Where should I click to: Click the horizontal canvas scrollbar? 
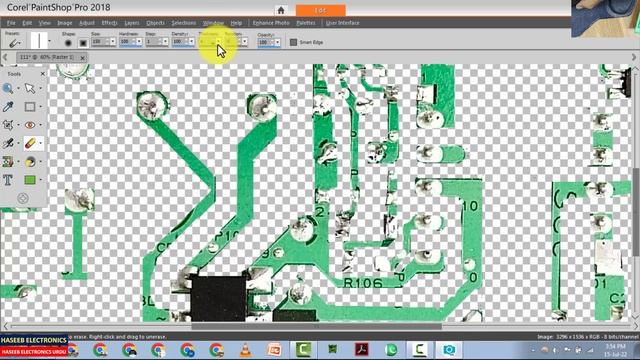pos(317,326)
